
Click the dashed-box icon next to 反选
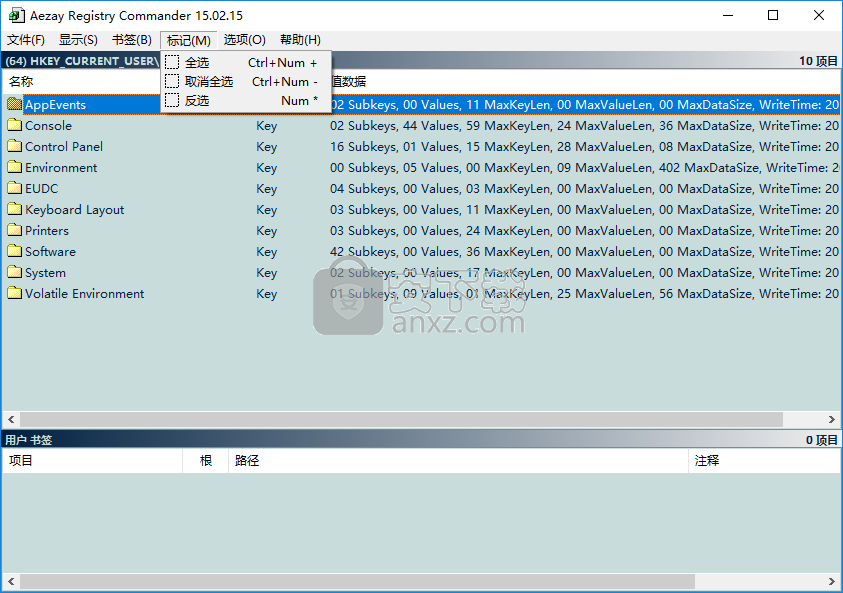pyautogui.click(x=172, y=101)
